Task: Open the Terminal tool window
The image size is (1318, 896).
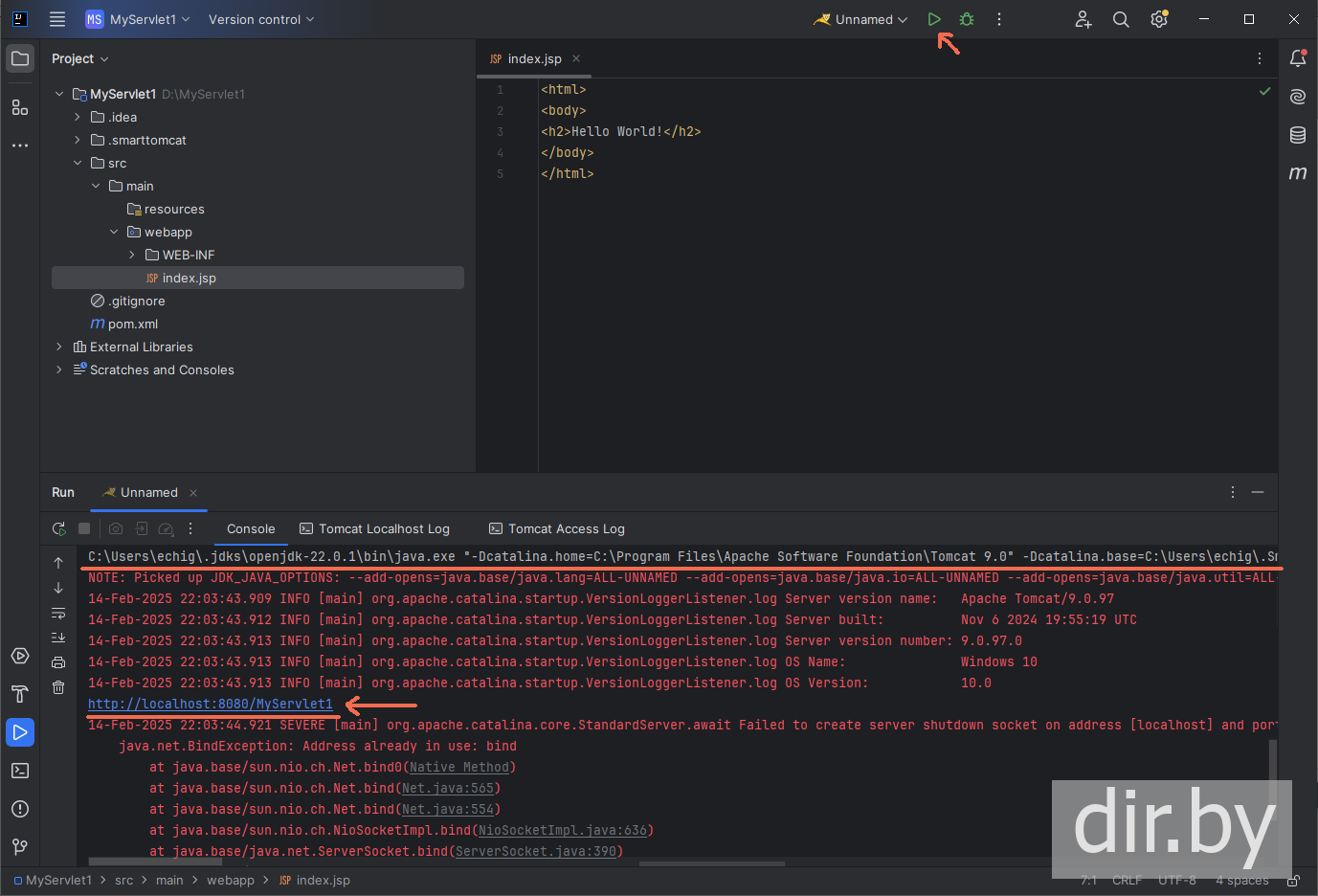Action: pos(20,771)
